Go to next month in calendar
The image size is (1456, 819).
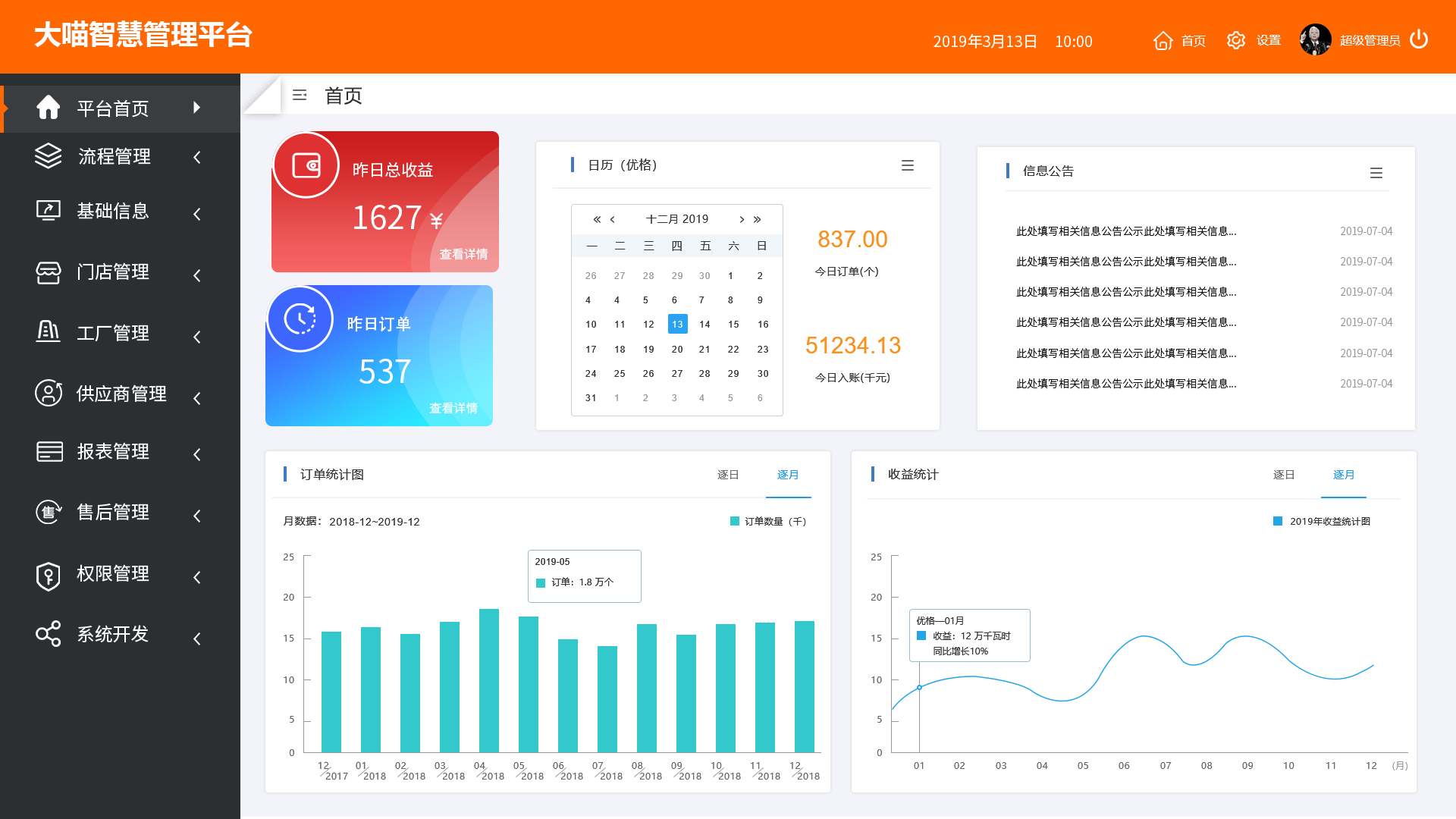pos(742,219)
